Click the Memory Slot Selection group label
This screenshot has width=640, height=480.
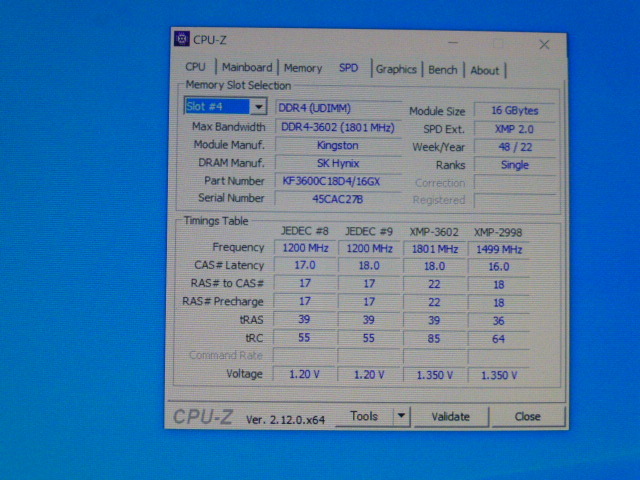click(238, 85)
